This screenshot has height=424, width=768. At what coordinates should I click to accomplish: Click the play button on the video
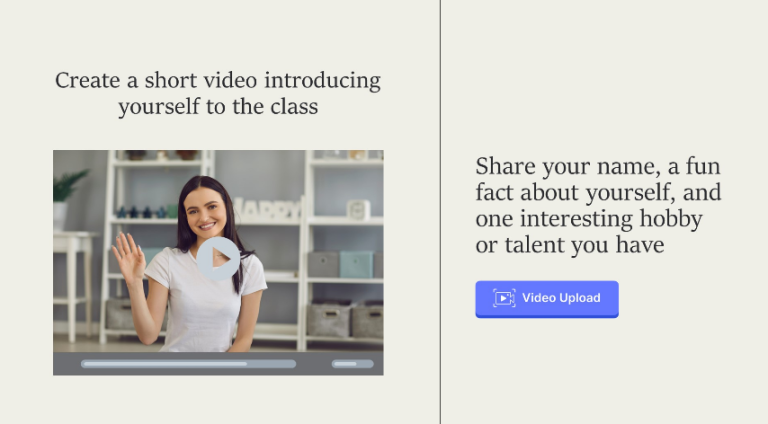click(x=218, y=258)
